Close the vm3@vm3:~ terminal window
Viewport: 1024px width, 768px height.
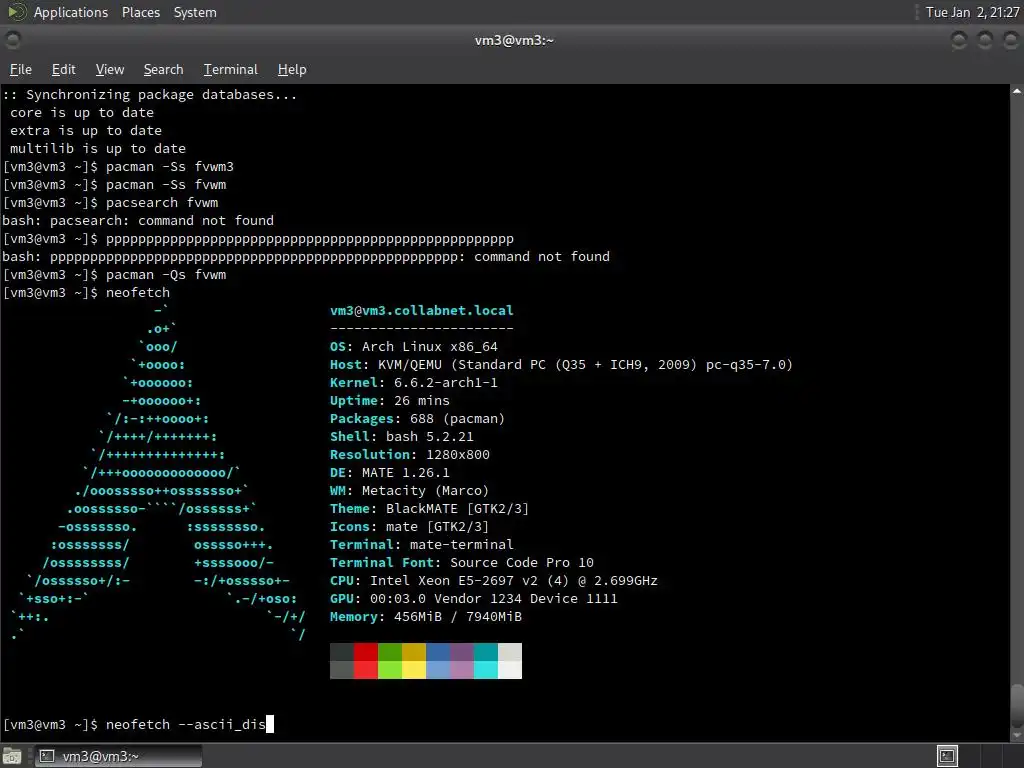(1010, 40)
